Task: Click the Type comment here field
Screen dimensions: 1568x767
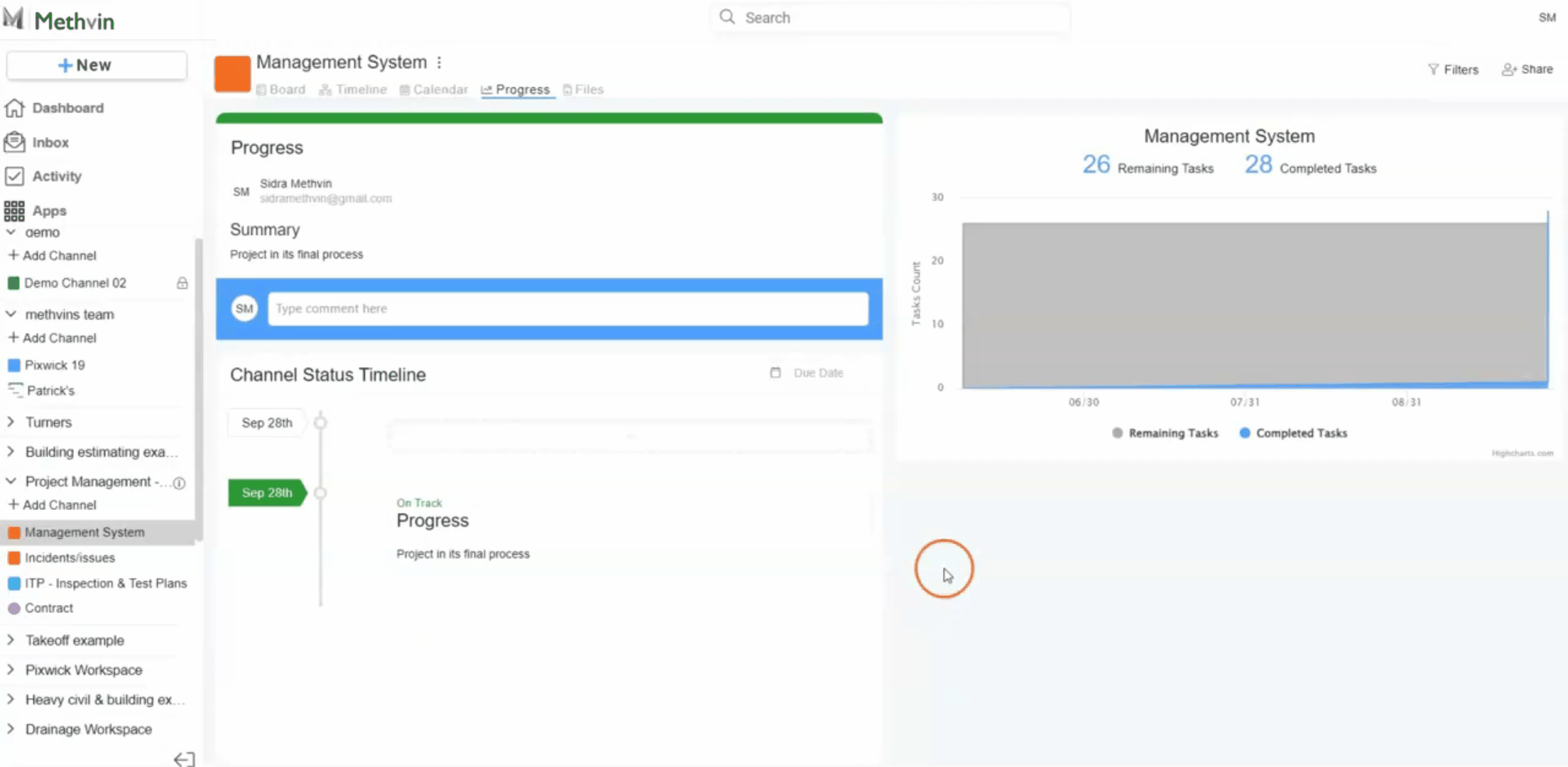Action: [567, 309]
